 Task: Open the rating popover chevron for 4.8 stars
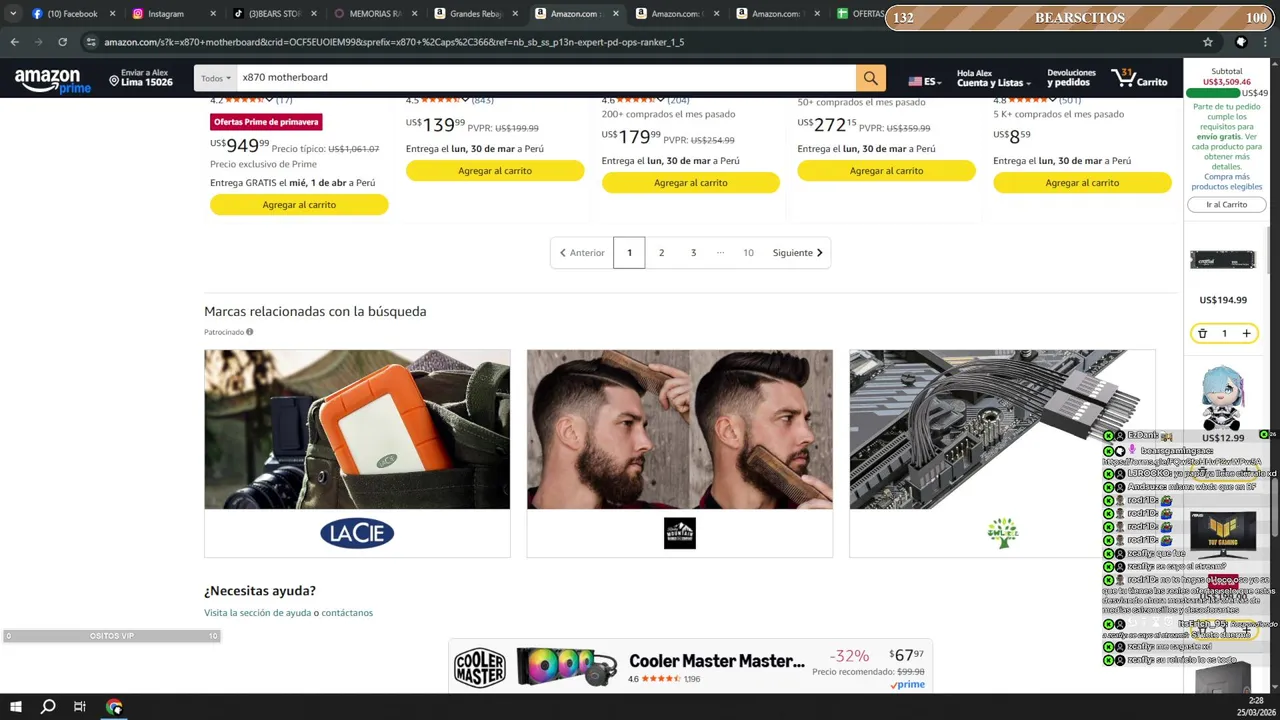(x=1053, y=100)
